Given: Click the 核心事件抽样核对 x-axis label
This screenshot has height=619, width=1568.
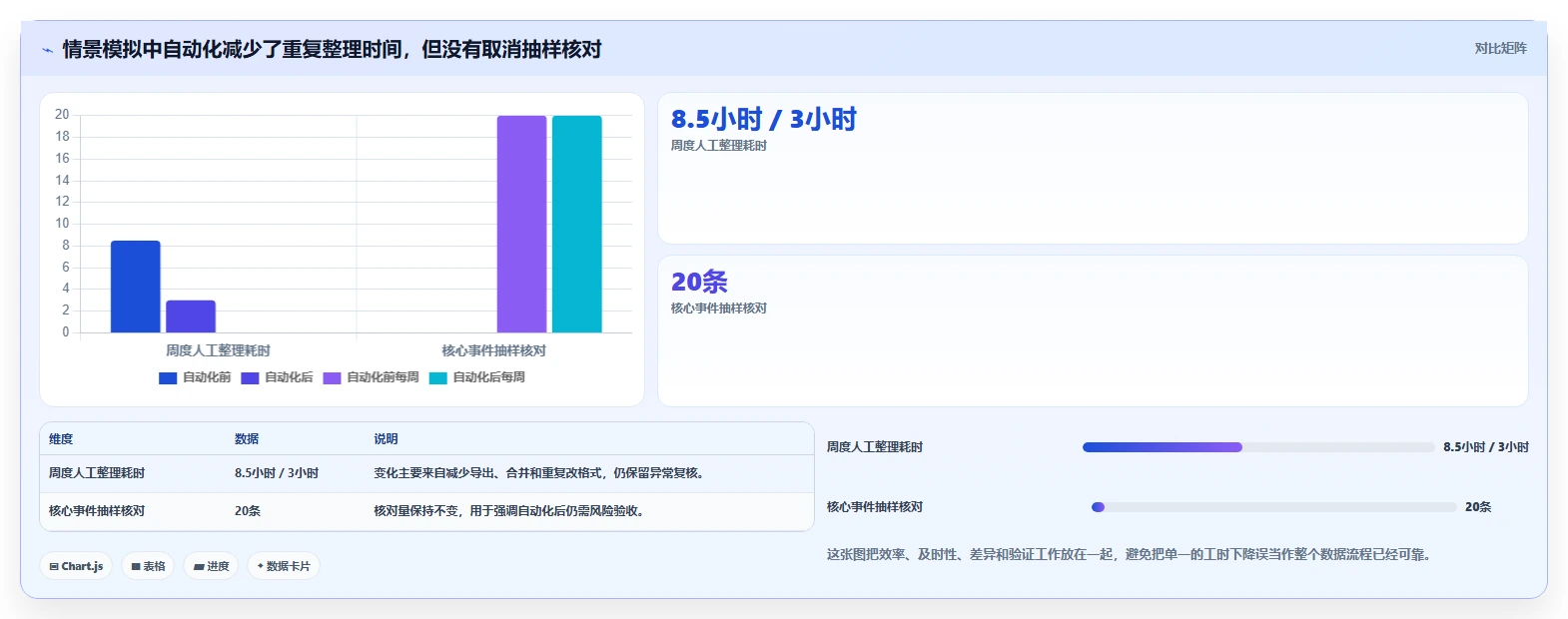Looking at the screenshot, I should tap(494, 350).
